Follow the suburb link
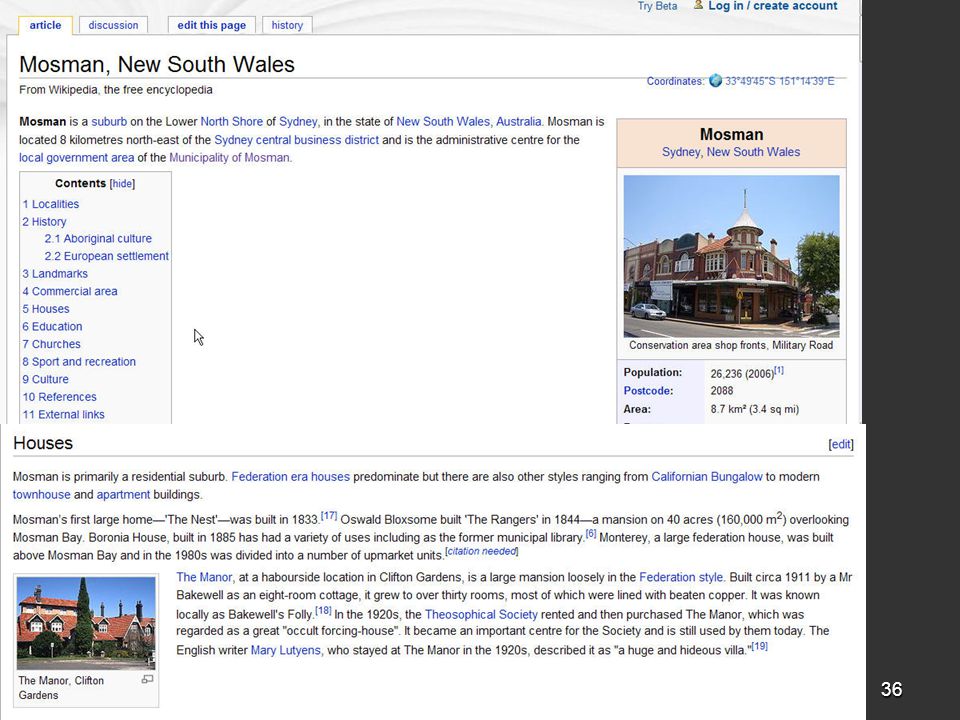Image resolution: width=960 pixels, height=720 pixels. tap(109, 122)
